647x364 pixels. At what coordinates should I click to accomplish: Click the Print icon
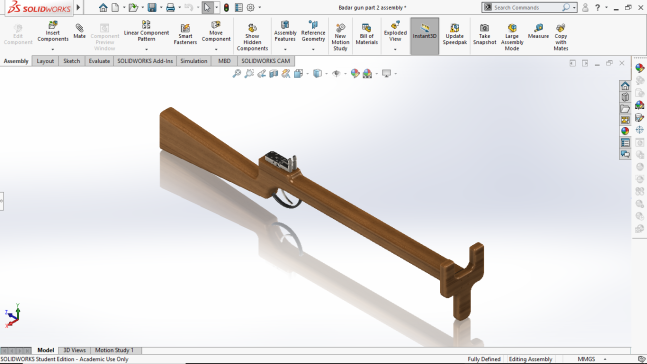[170, 7]
